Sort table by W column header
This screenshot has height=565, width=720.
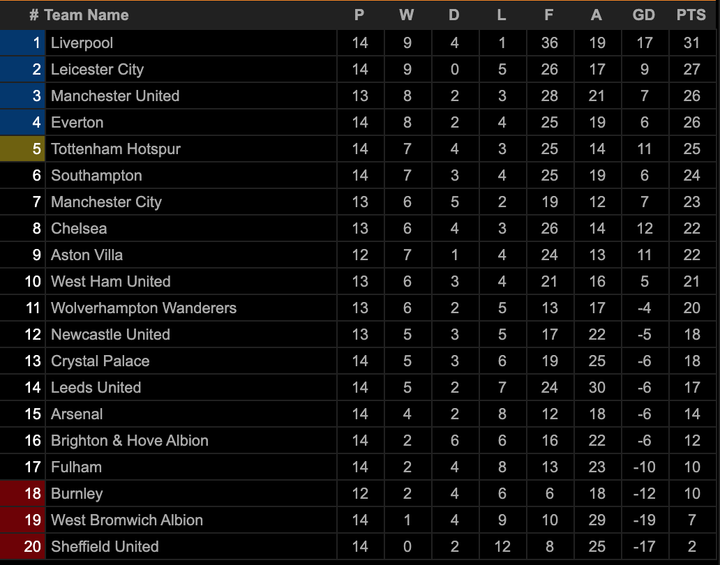click(x=406, y=15)
